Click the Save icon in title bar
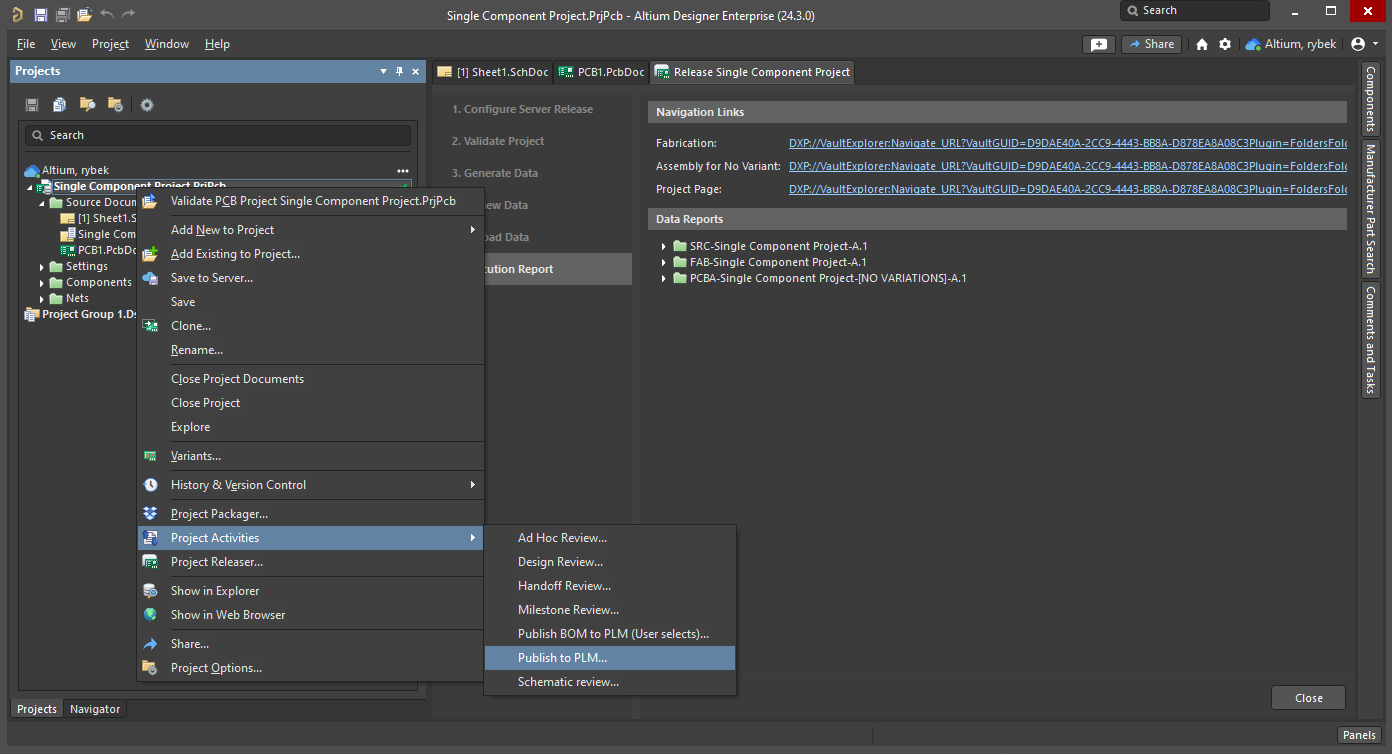Viewport: 1392px width, 755px height. [40, 14]
